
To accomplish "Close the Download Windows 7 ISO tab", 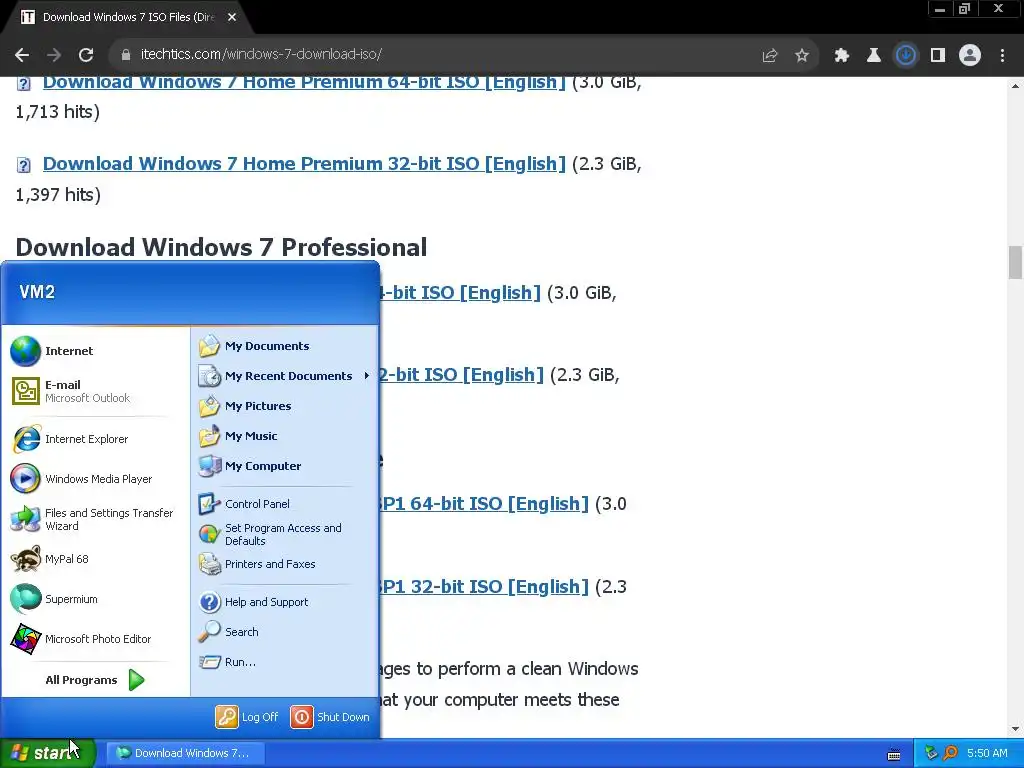I will (232, 17).
